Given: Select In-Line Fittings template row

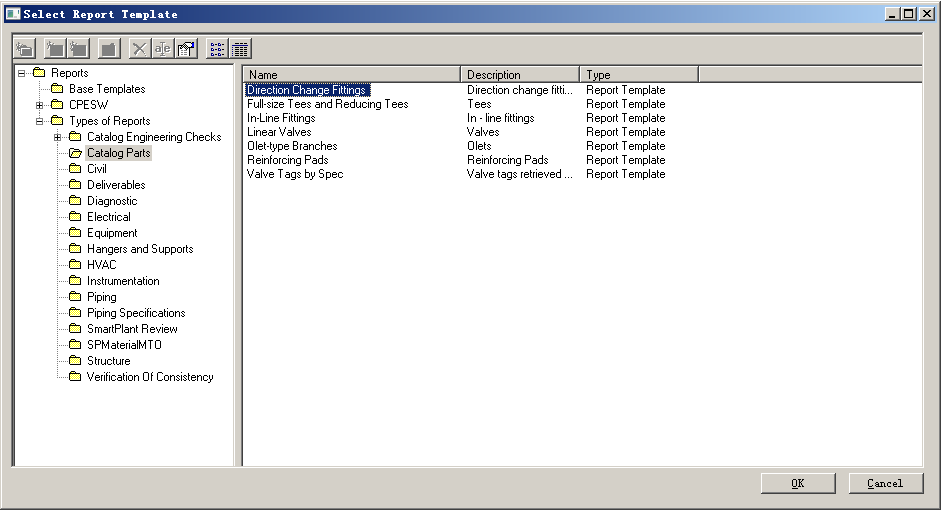Looking at the screenshot, I should 281,118.
